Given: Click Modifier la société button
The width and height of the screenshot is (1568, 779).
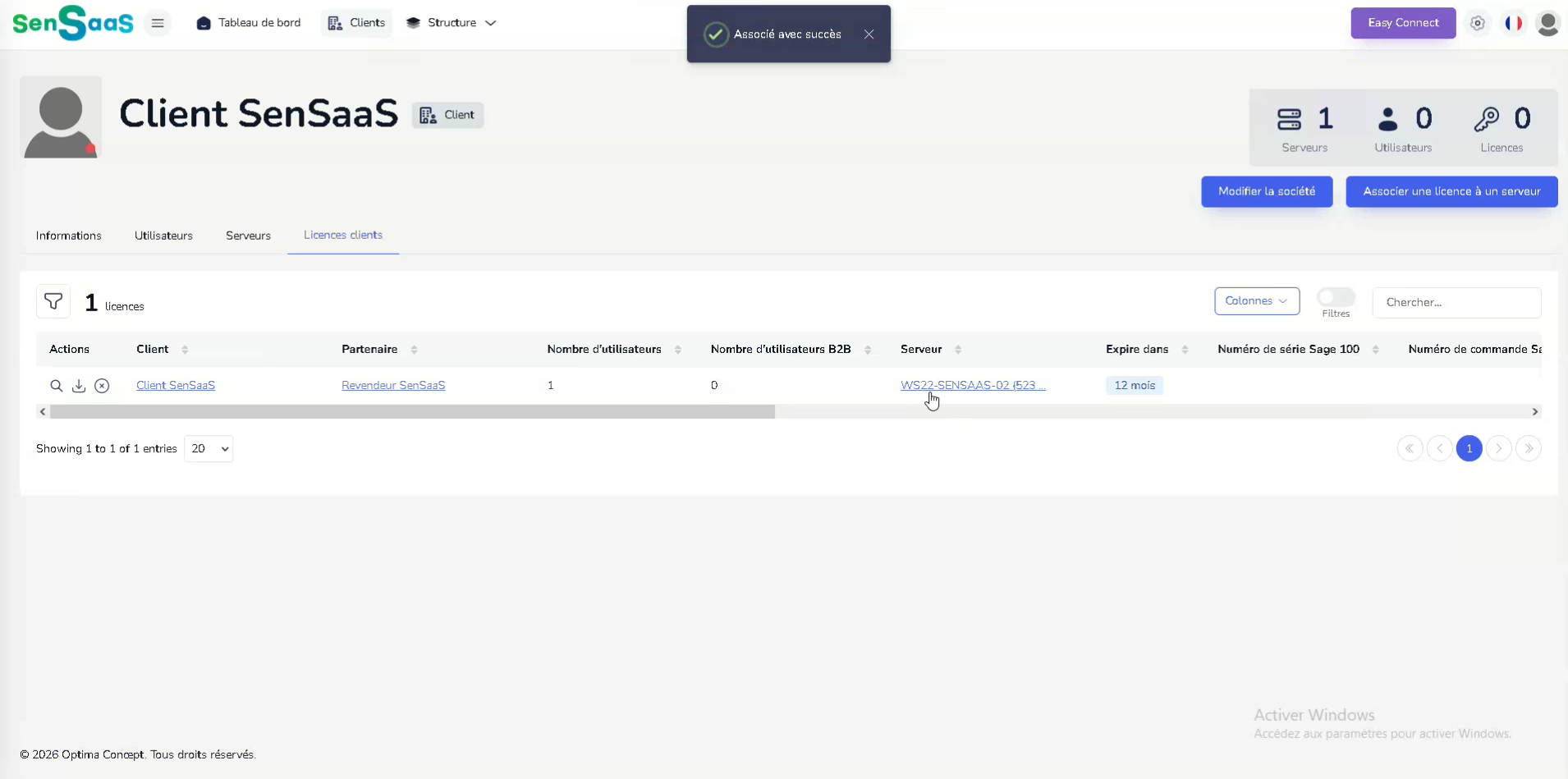Looking at the screenshot, I should click(x=1267, y=191).
